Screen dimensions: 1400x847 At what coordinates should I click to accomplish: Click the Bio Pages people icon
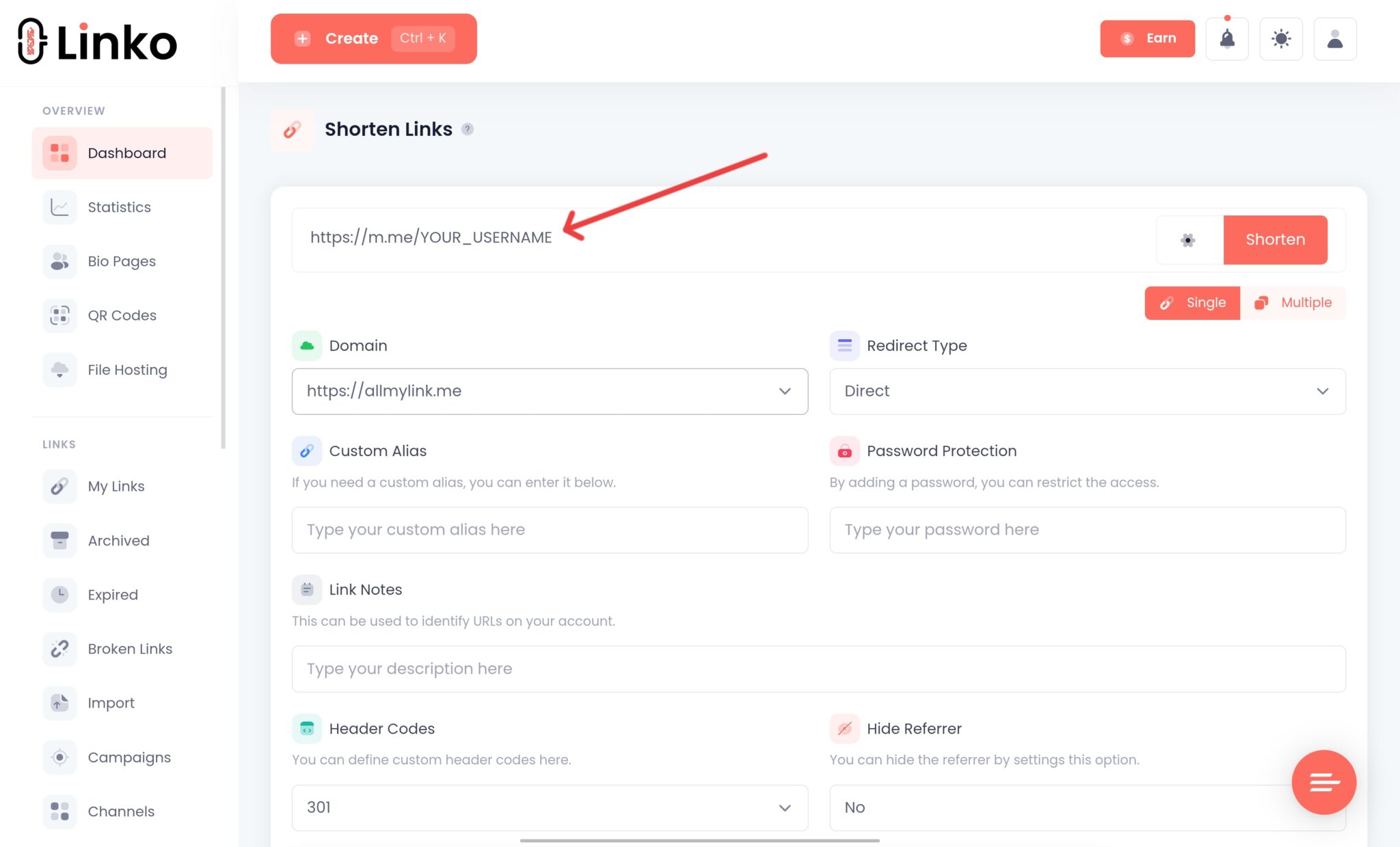59,261
